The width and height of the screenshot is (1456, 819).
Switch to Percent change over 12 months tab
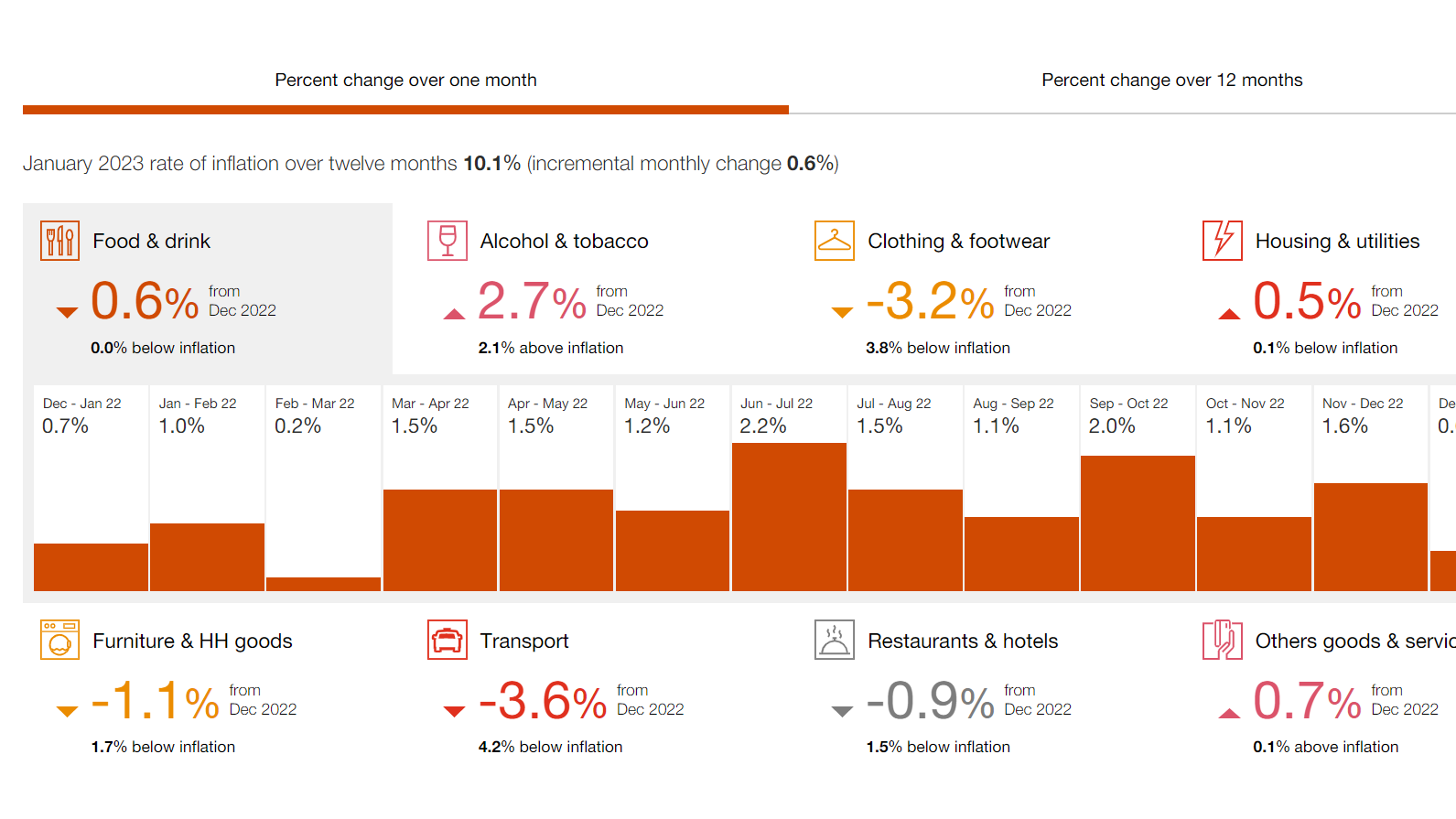1171,80
